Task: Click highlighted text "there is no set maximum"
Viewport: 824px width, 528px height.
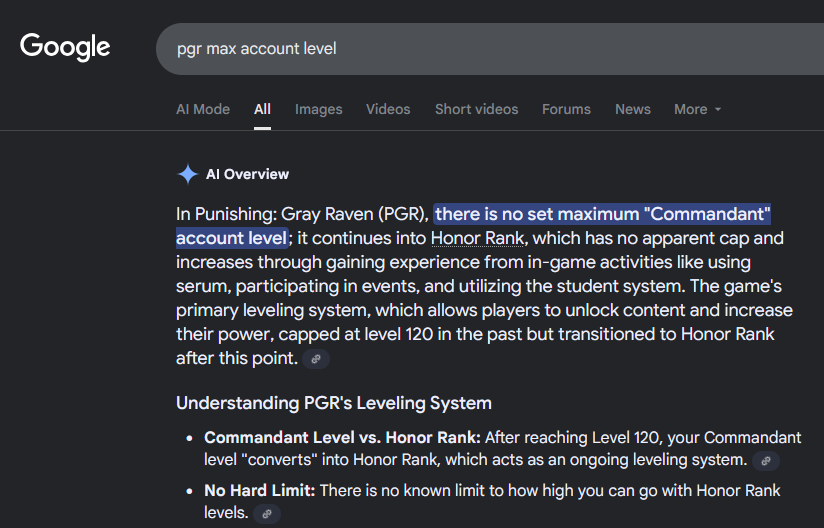Action: coord(537,214)
